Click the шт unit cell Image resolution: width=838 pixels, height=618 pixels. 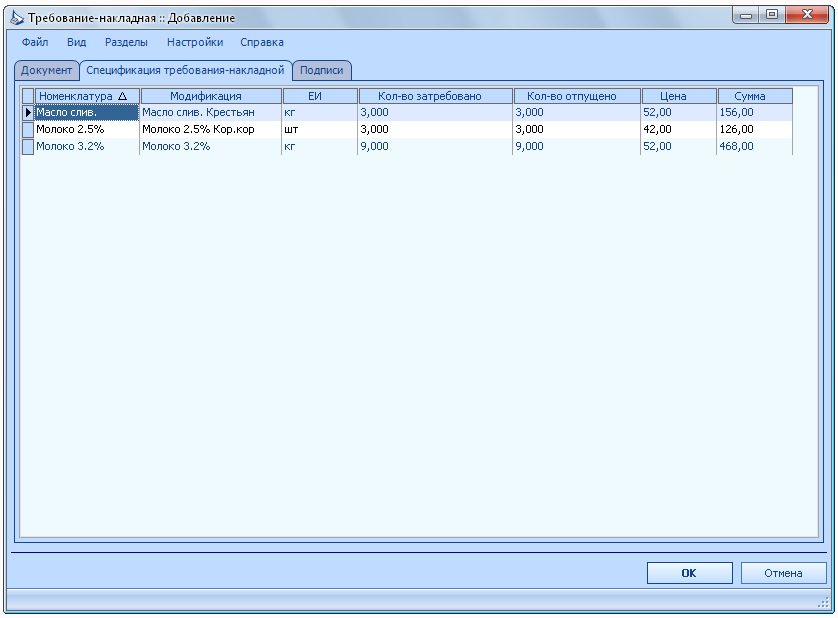[x=320, y=129]
